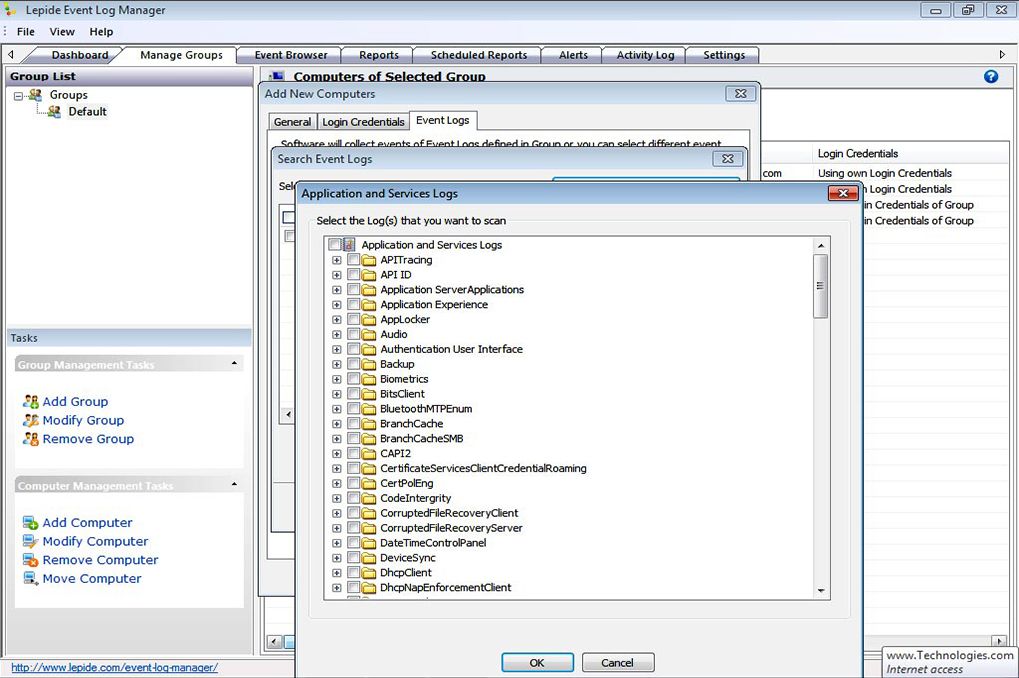Open the lepide.com event-log-manager link
The height and width of the screenshot is (678, 1019).
click(x=114, y=668)
